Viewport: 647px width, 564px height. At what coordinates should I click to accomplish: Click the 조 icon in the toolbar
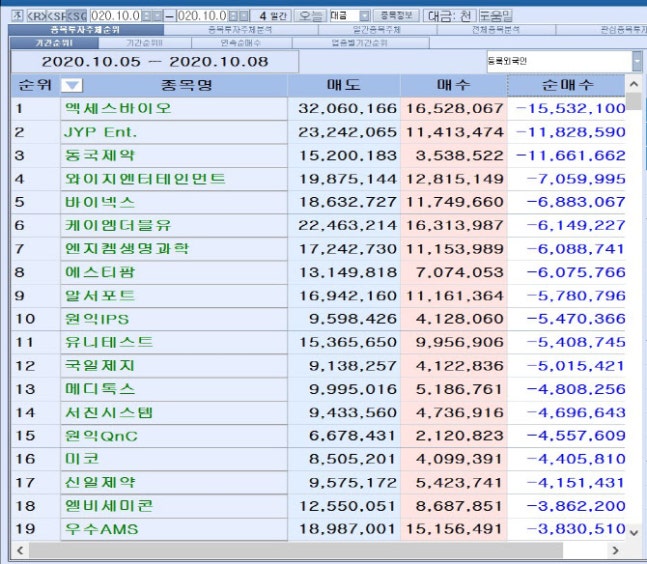(x=17, y=16)
